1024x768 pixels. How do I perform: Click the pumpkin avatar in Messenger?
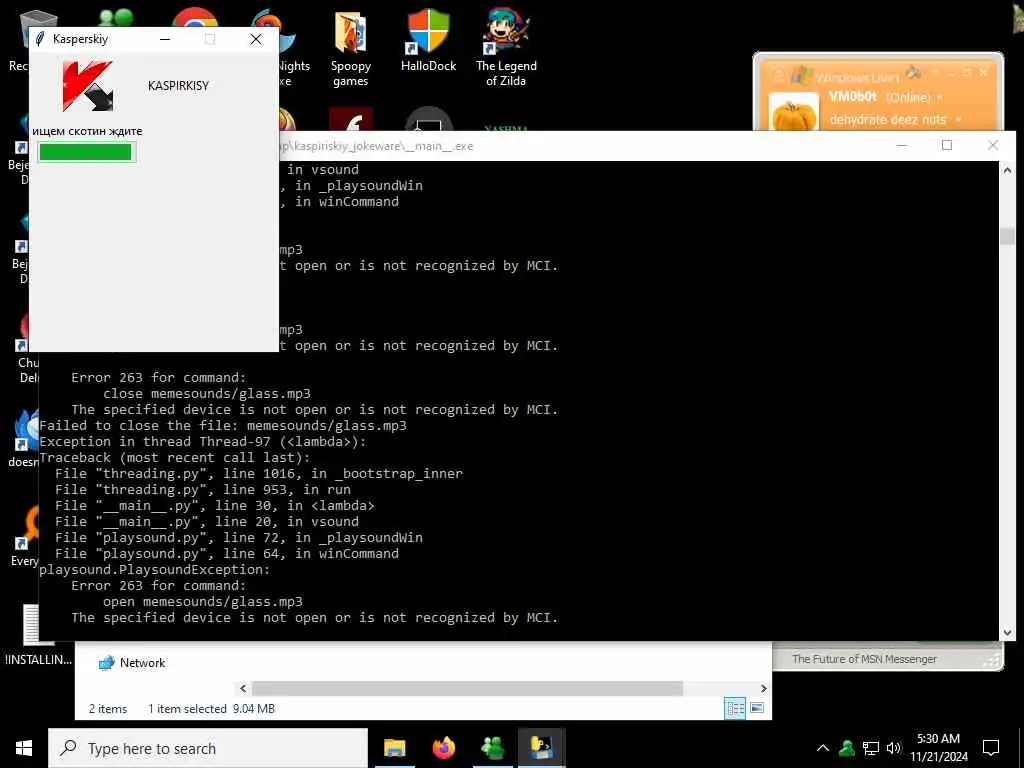tap(793, 112)
